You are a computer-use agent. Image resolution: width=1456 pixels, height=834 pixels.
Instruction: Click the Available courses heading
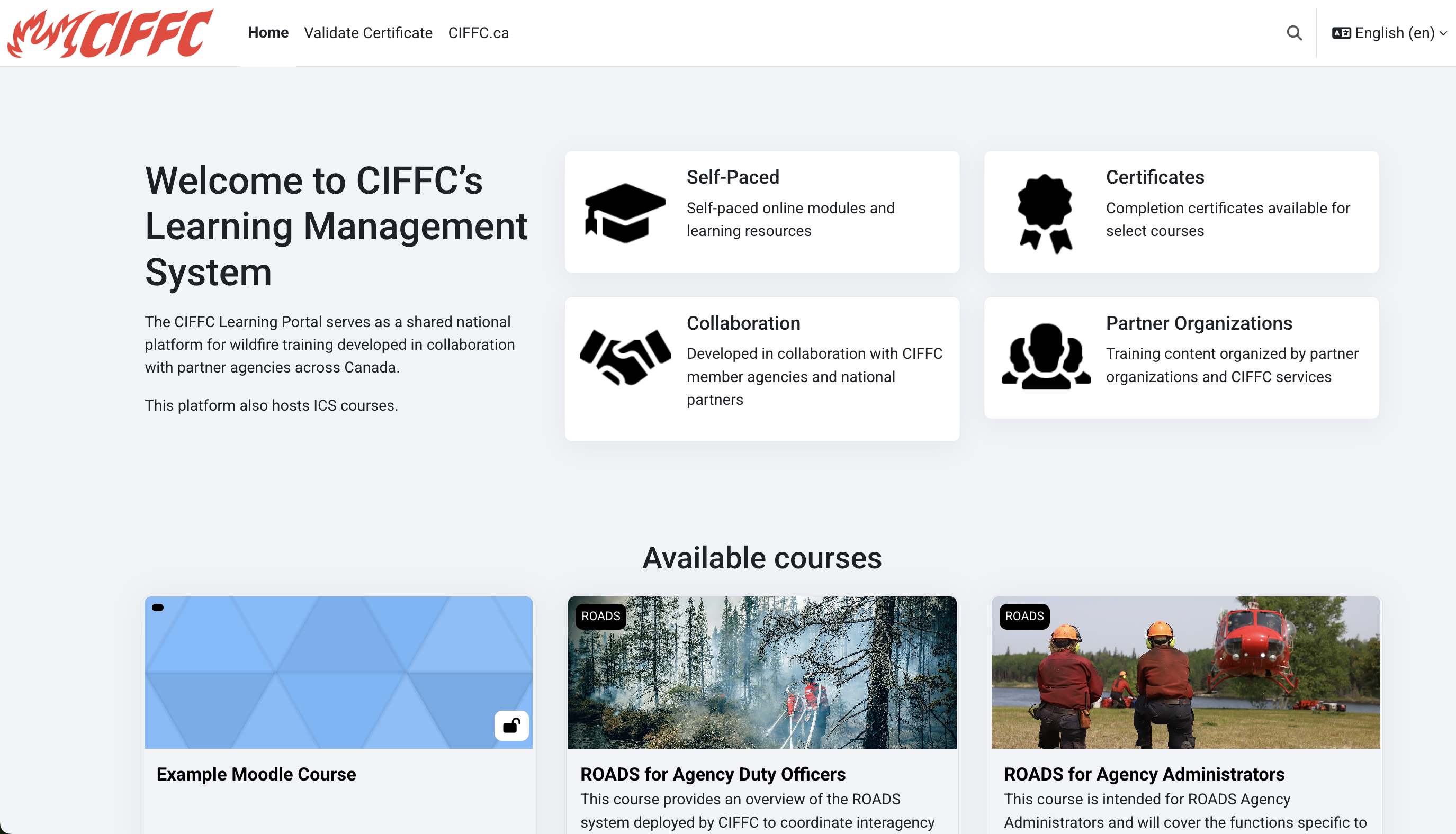pyautogui.click(x=761, y=557)
